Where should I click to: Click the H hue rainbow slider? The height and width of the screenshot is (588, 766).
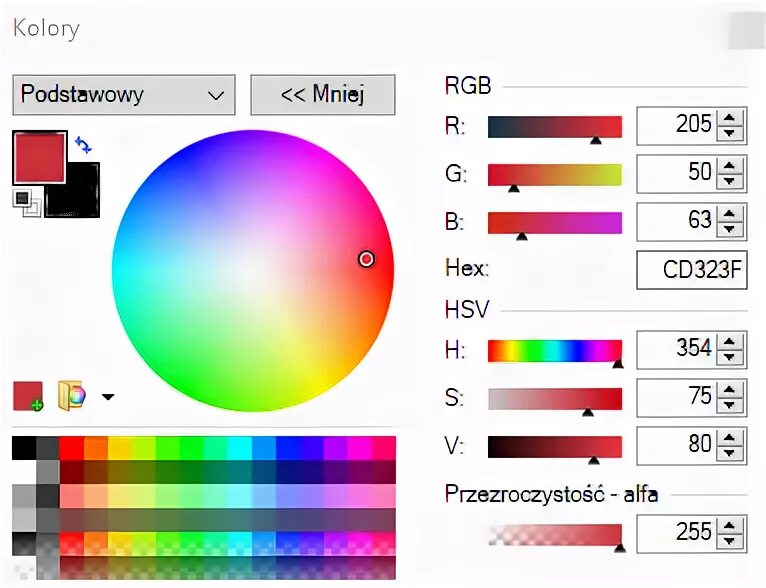(x=555, y=351)
